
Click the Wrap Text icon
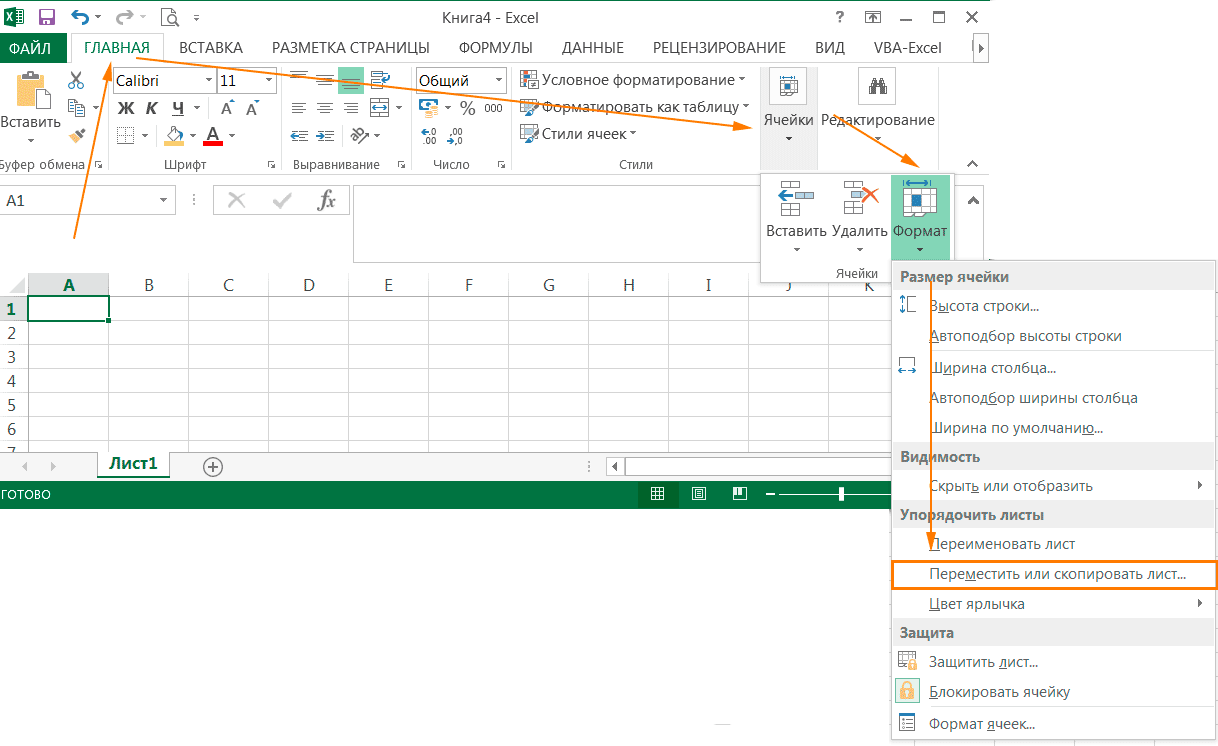[380, 80]
